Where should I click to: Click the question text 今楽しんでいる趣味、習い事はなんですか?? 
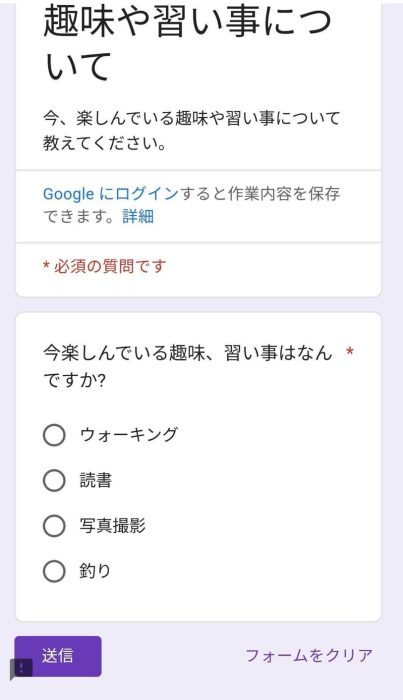[188, 367]
